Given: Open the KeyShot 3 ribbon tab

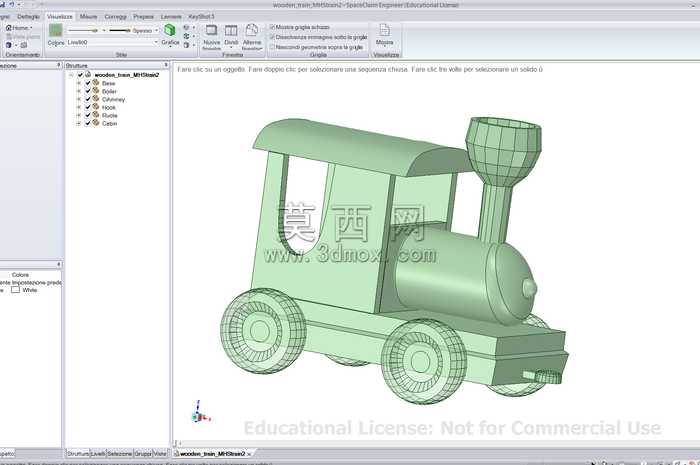Looking at the screenshot, I should click(x=201, y=17).
